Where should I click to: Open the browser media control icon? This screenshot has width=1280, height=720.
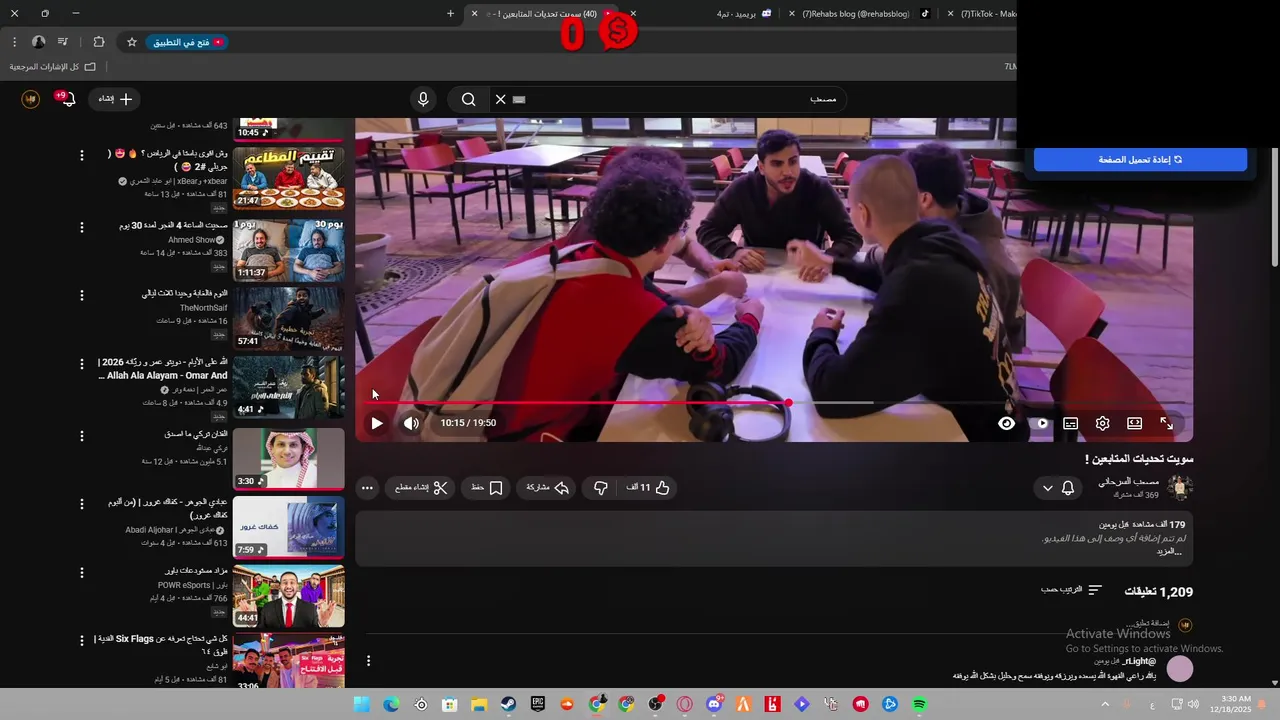coord(63,42)
